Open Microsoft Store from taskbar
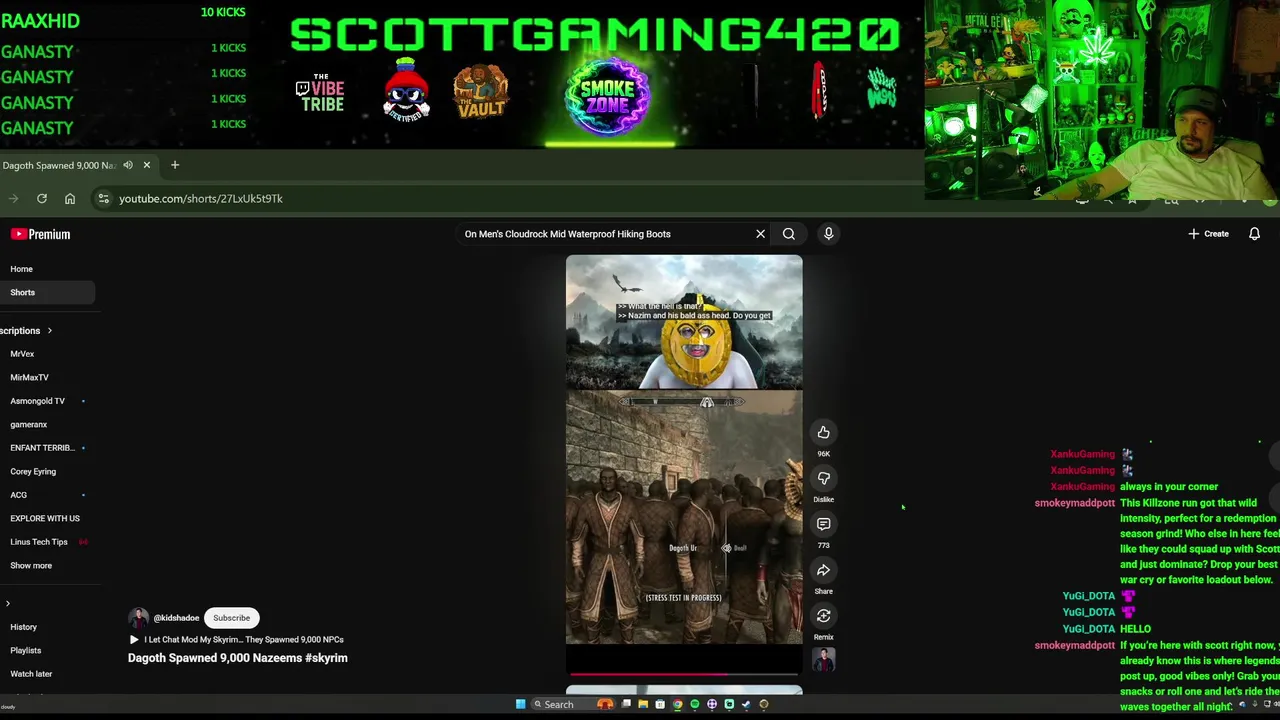 [660, 704]
